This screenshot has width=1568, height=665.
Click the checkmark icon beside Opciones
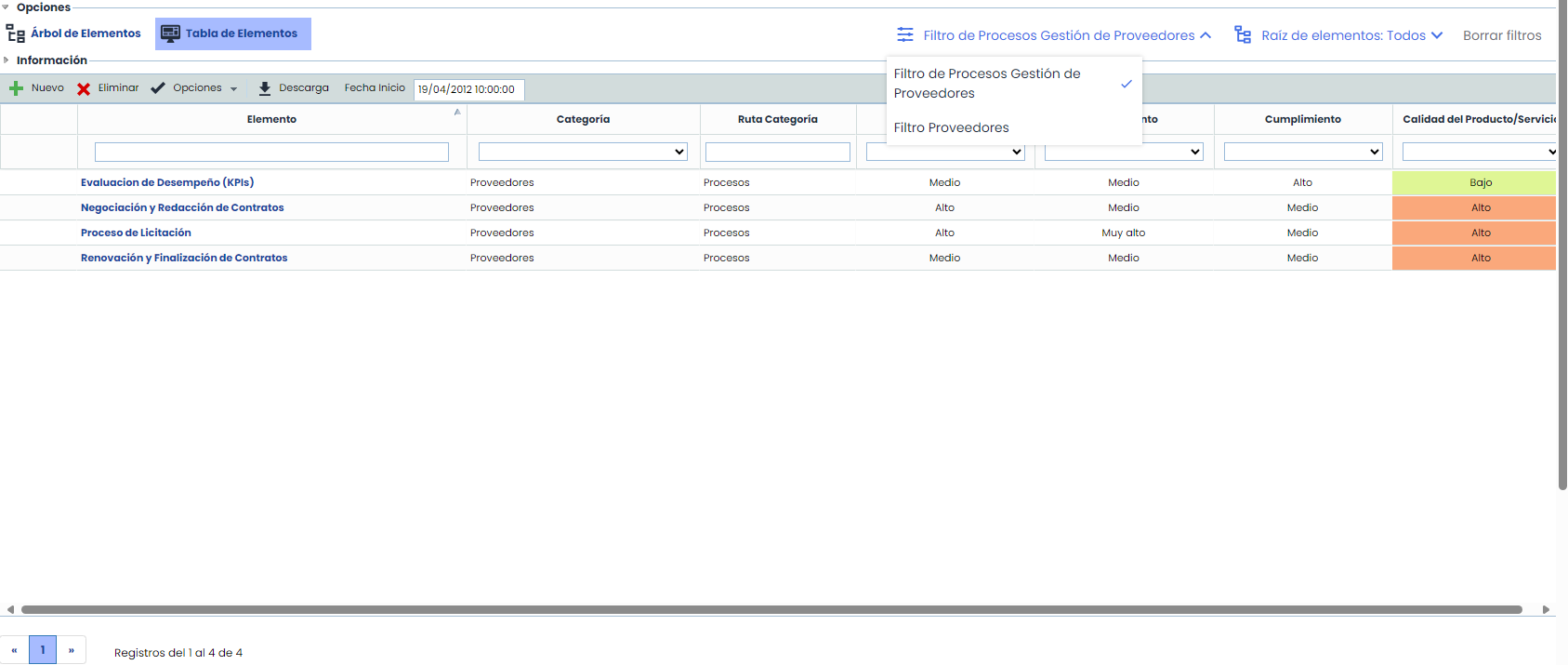pyautogui.click(x=158, y=88)
